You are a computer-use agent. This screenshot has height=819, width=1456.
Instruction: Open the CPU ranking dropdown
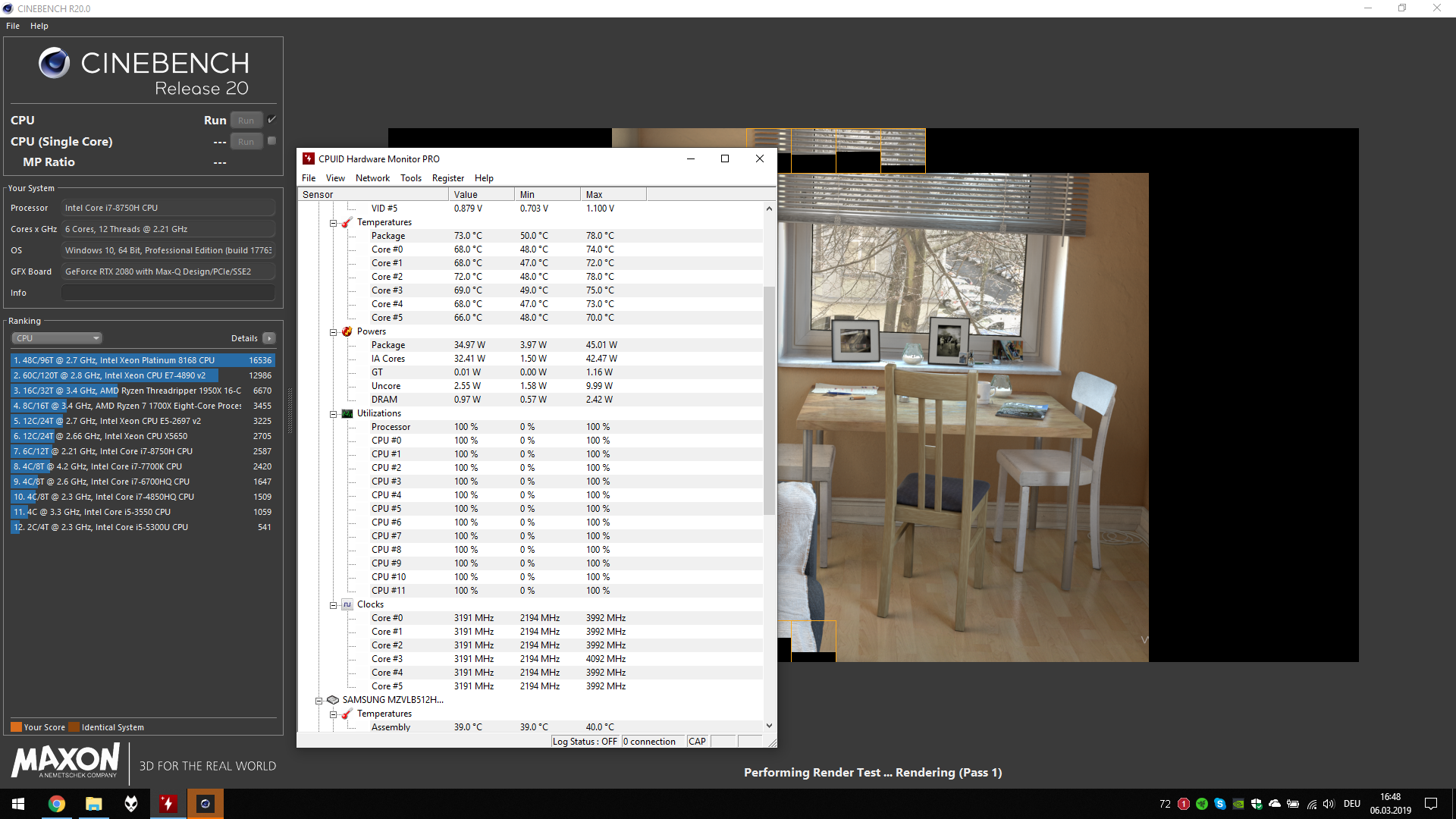[57, 338]
